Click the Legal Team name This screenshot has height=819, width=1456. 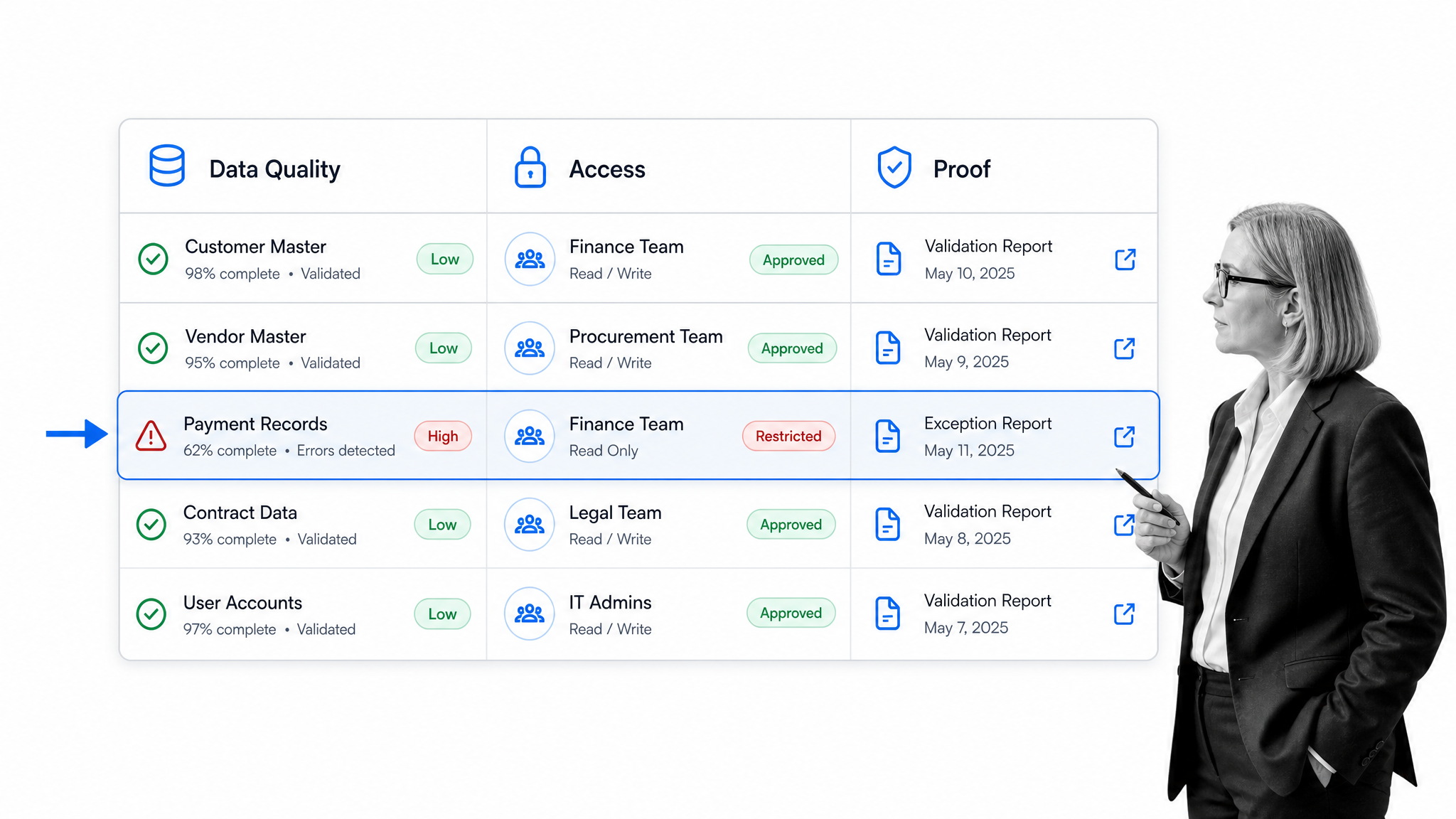pyautogui.click(x=615, y=513)
